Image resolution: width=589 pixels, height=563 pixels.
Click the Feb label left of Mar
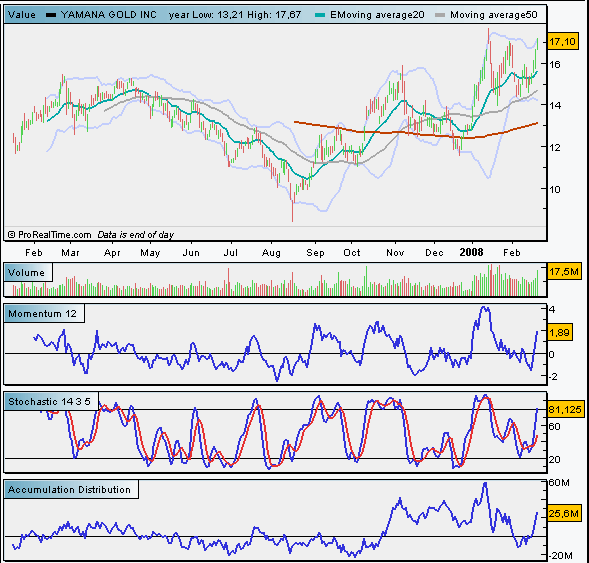[x=34, y=253]
